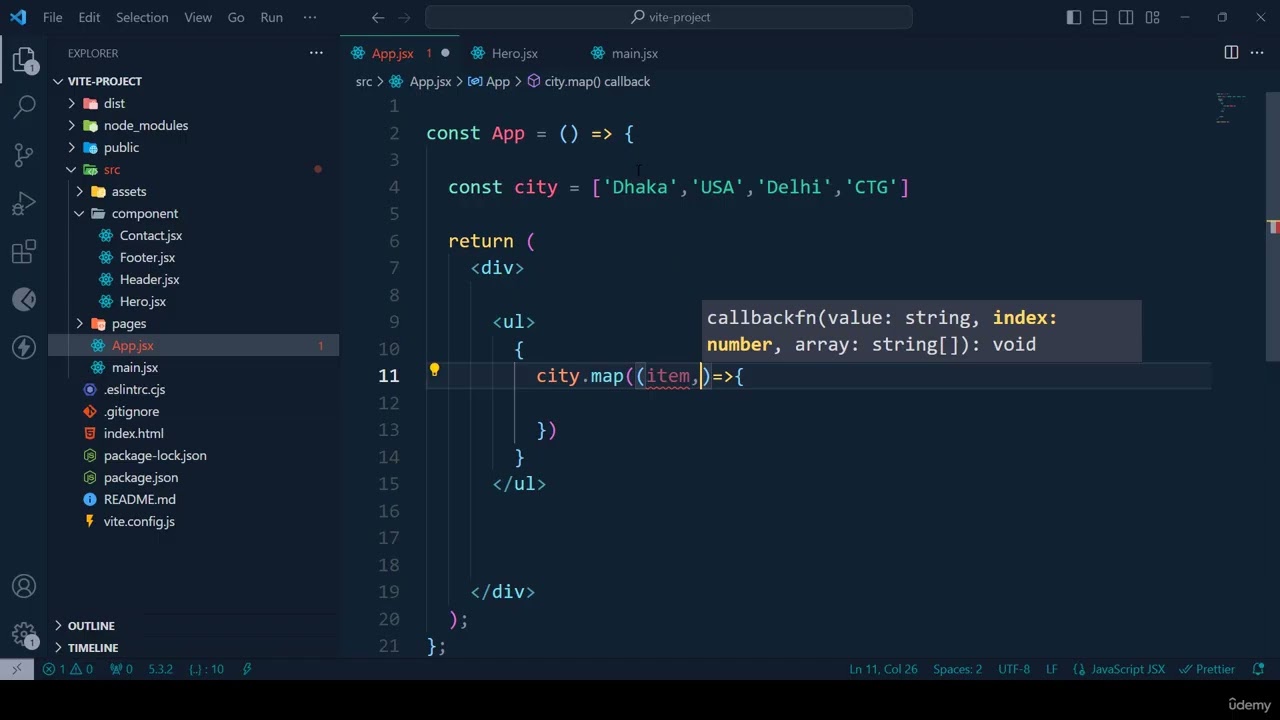Click the braces 10 status item
This screenshot has width=1280, height=720.
pyautogui.click(x=205, y=669)
